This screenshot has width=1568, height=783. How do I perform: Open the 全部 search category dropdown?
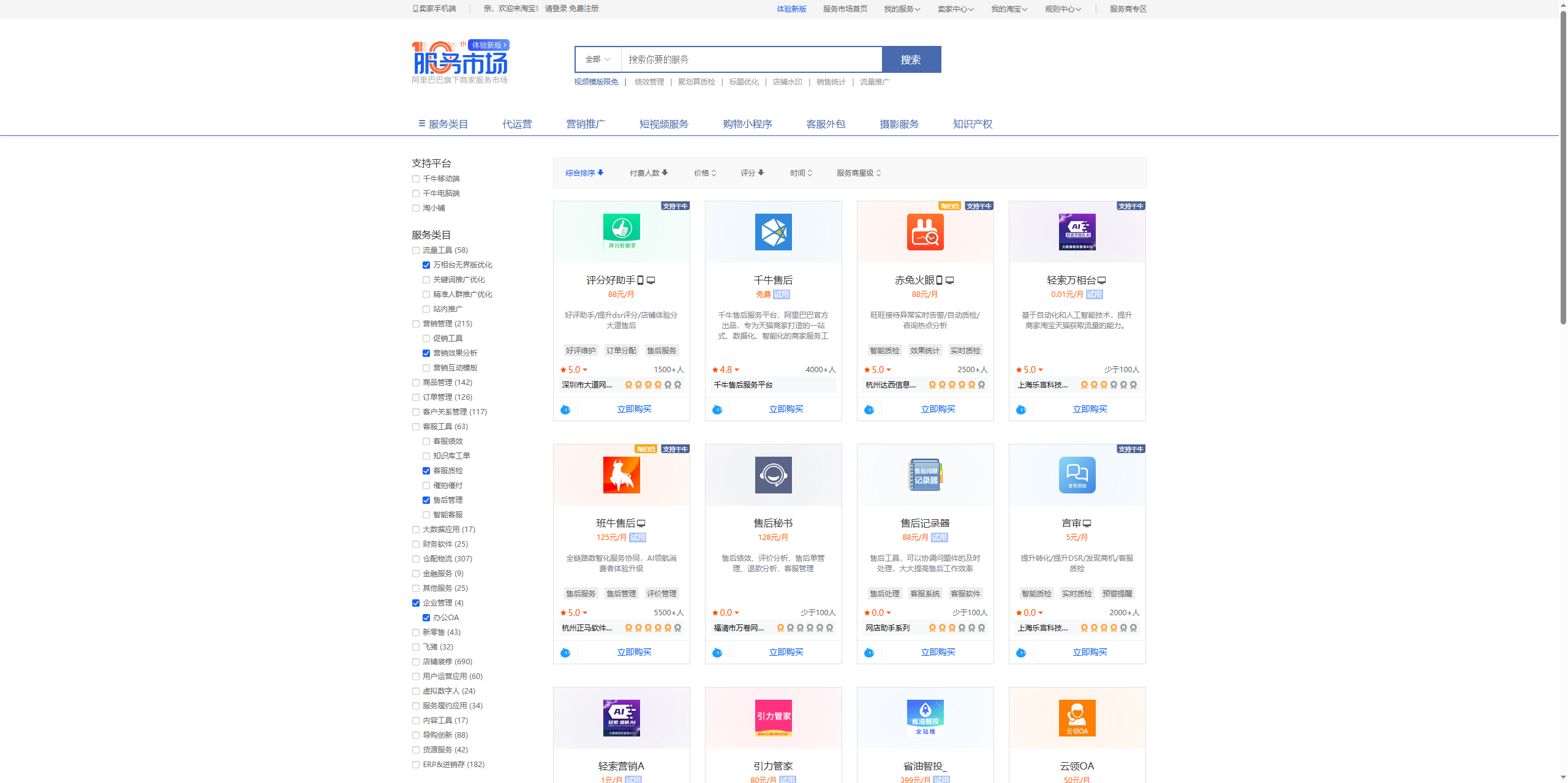[x=598, y=59]
